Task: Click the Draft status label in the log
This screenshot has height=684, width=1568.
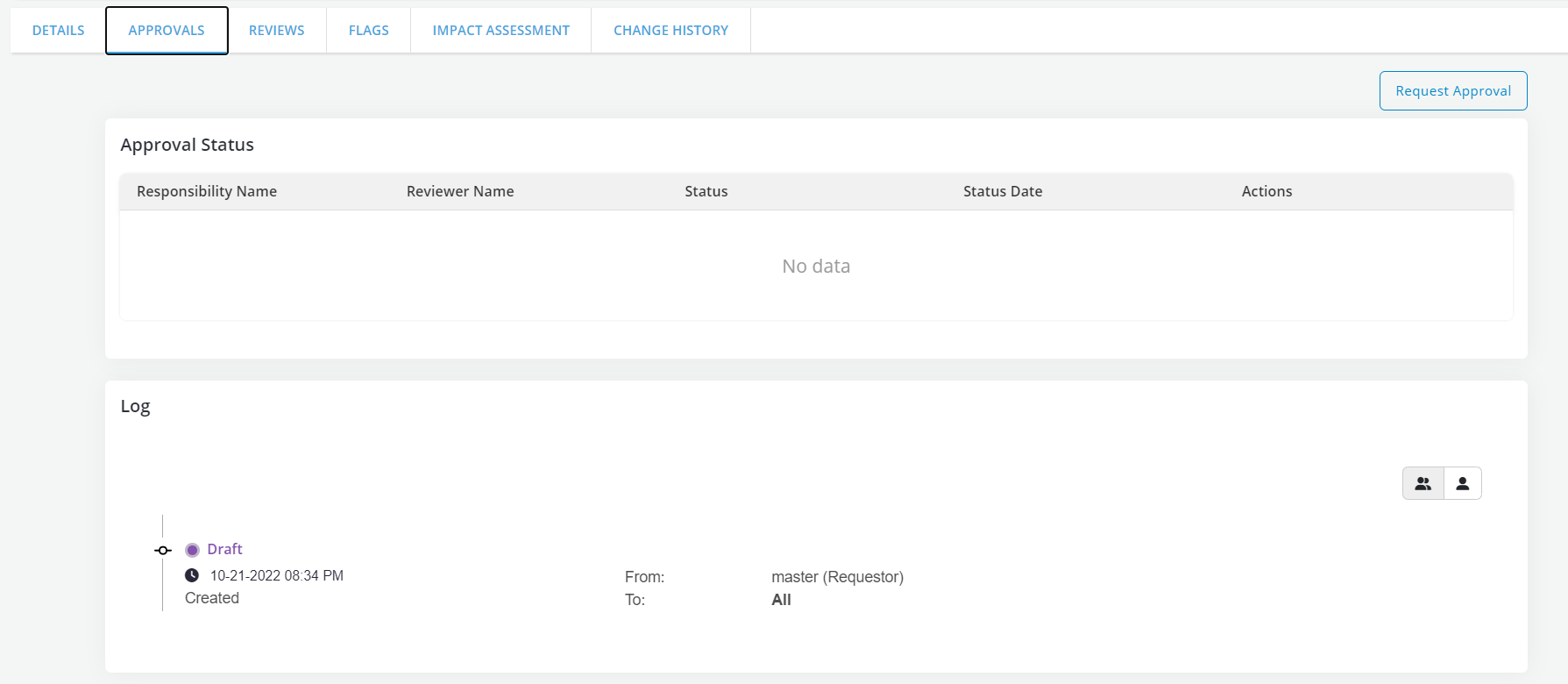Action: tap(224, 549)
